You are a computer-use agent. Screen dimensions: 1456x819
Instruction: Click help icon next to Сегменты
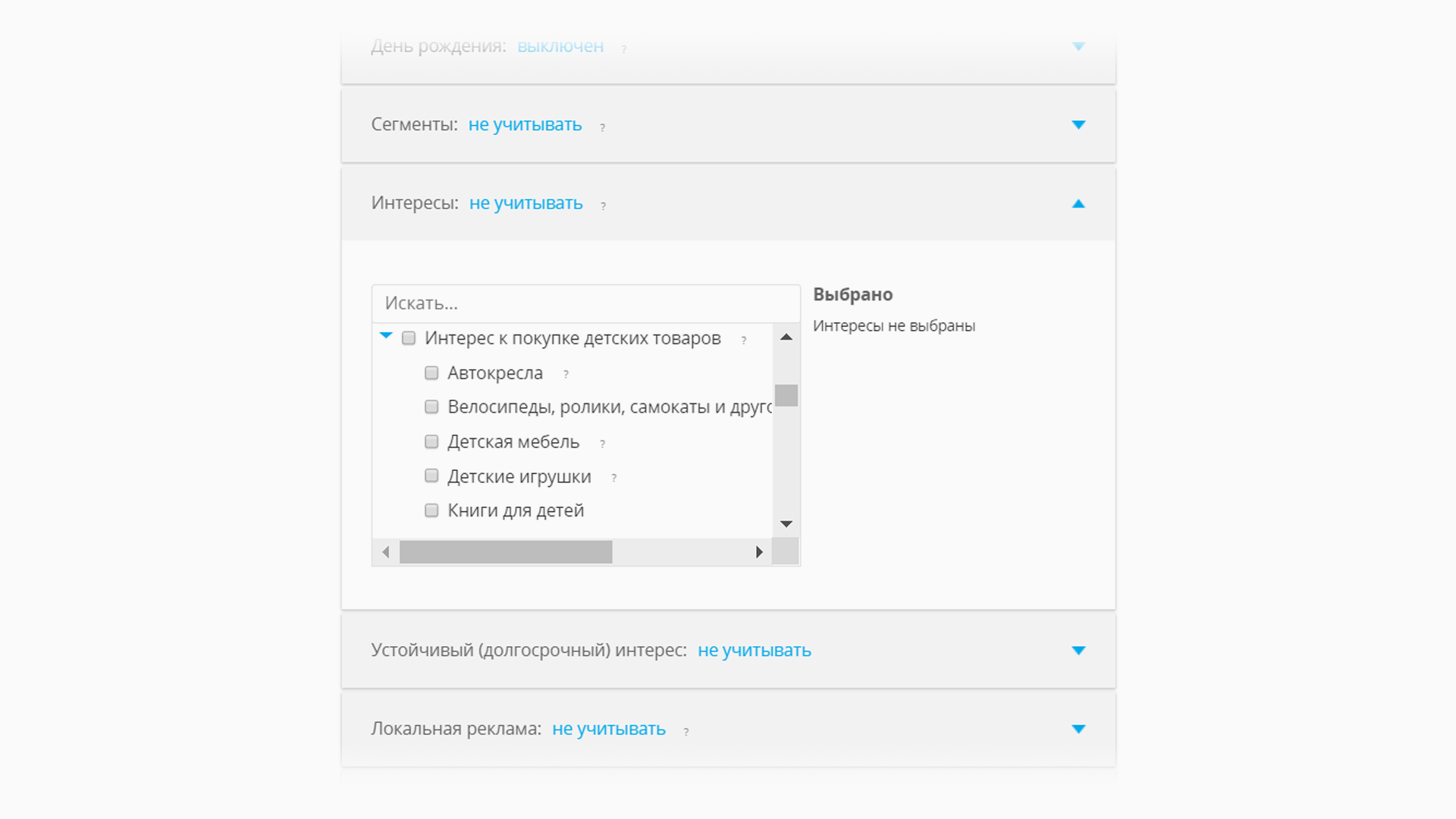(602, 127)
